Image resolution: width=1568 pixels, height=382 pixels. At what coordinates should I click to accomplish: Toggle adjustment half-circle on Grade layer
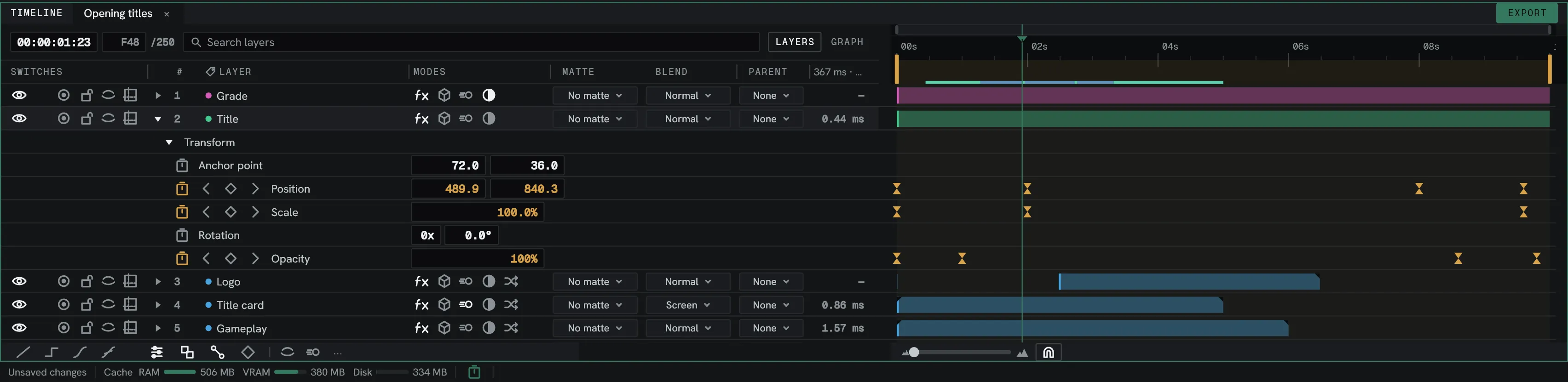click(489, 95)
